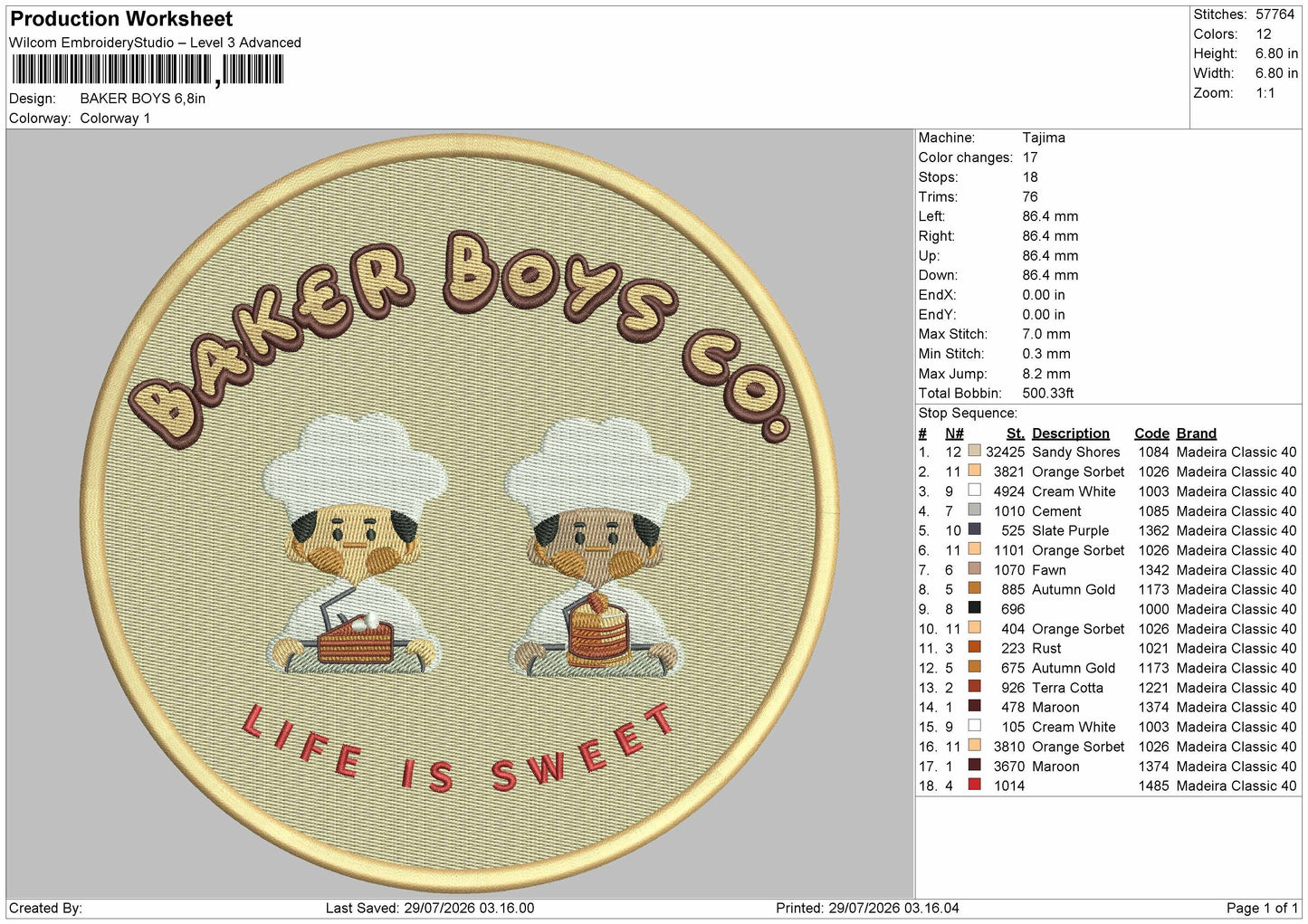Click the EndX value 0.00 in

coord(1044,295)
